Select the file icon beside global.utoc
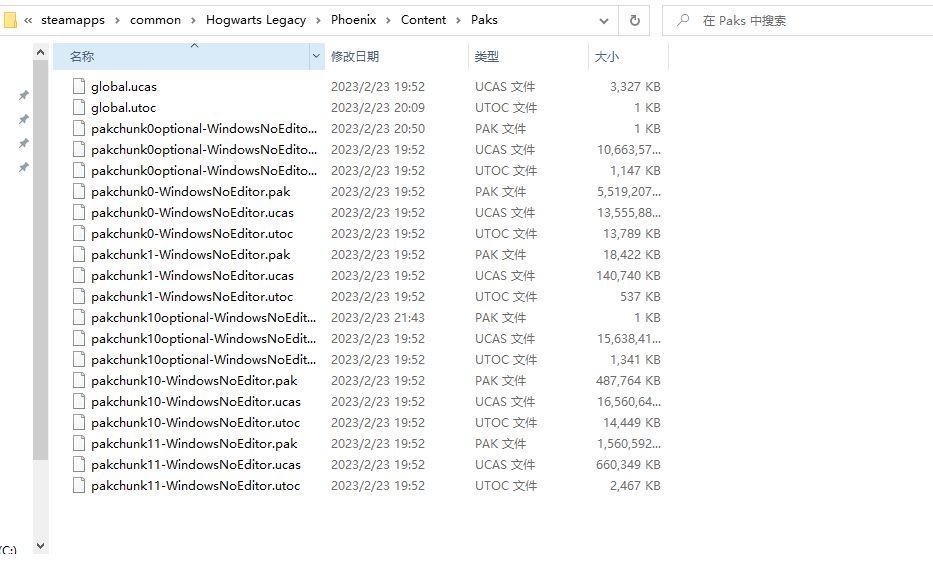This screenshot has height=576, width=933. 79,107
